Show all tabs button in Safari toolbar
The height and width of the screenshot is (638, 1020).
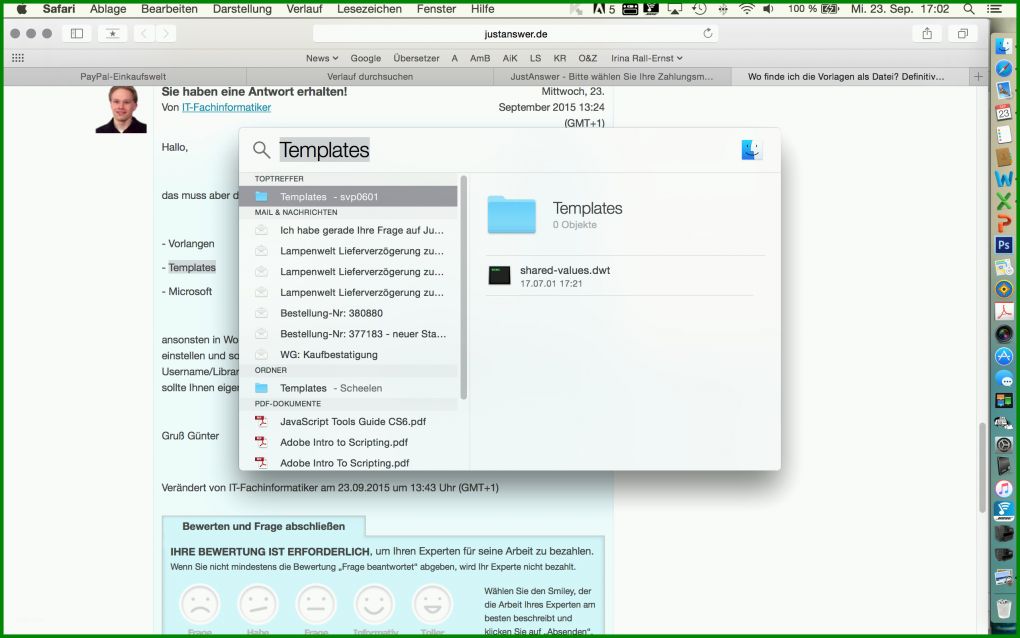coord(963,34)
